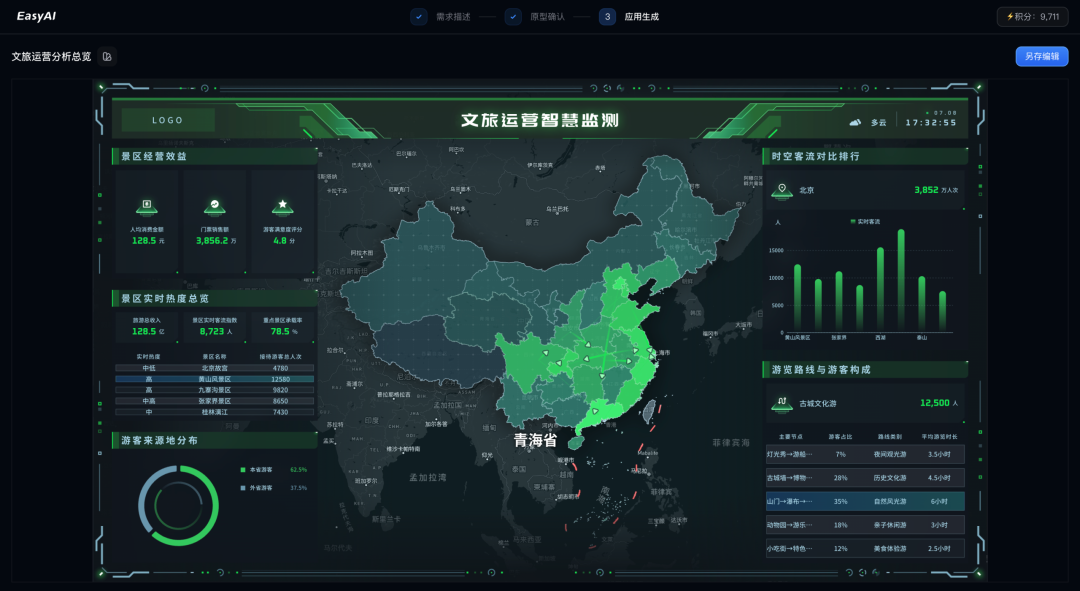The image size is (1080, 591).
Task: Click the 另存编辑 button
Action: (x=1041, y=56)
